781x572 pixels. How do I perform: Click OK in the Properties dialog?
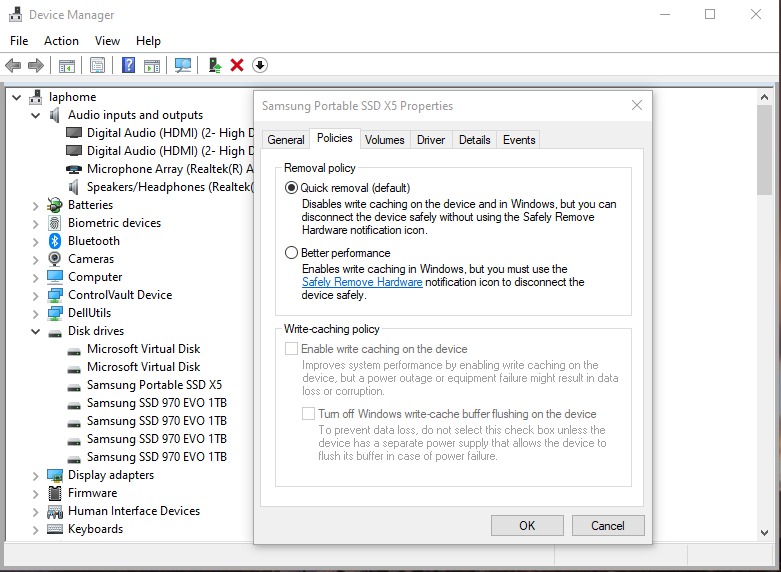point(527,526)
